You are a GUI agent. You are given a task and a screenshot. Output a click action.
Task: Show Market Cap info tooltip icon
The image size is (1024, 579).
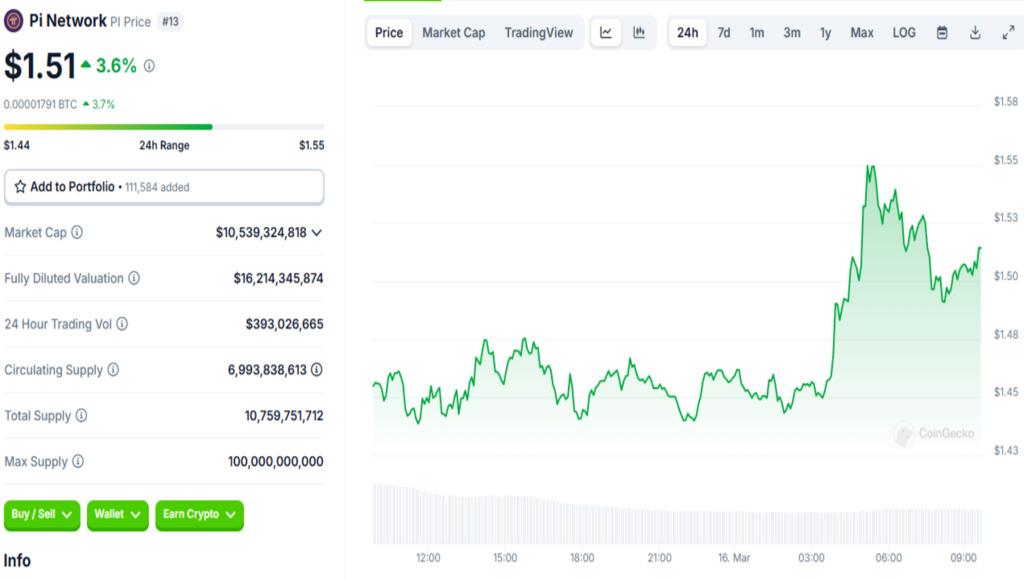point(77,232)
